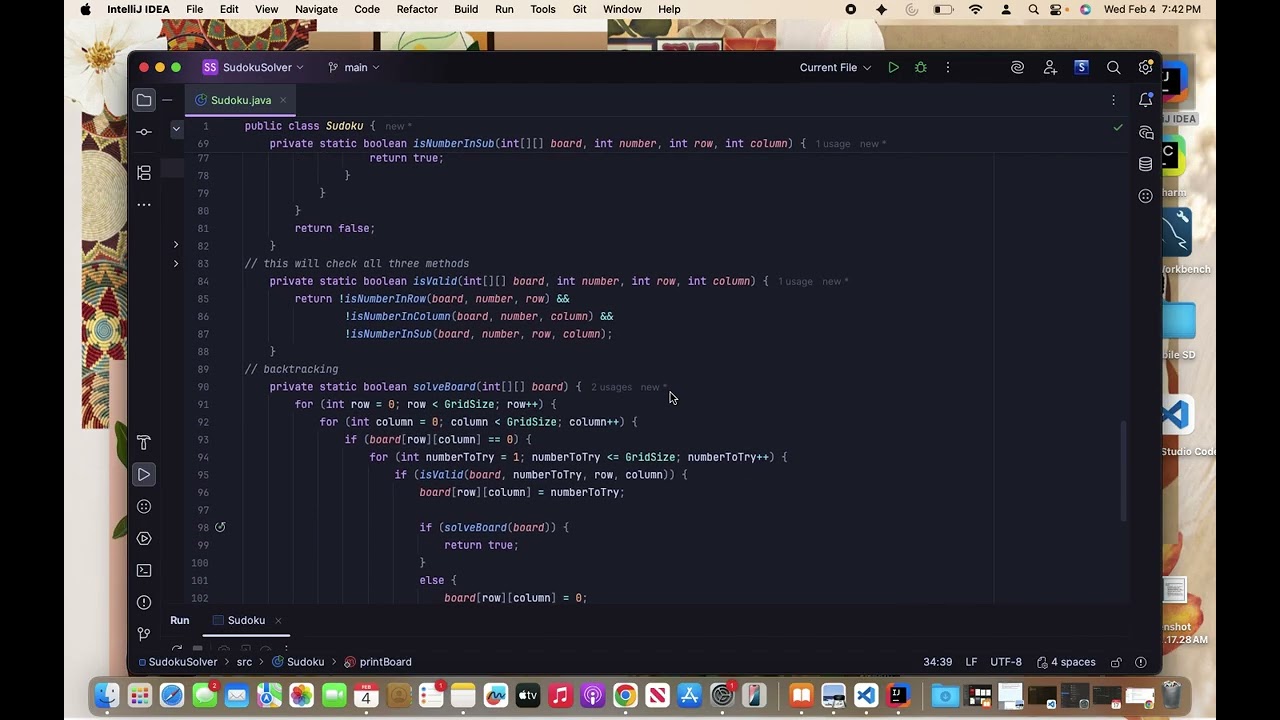Open the Current File run configuration dropdown
The image size is (1280, 720).
[835, 68]
